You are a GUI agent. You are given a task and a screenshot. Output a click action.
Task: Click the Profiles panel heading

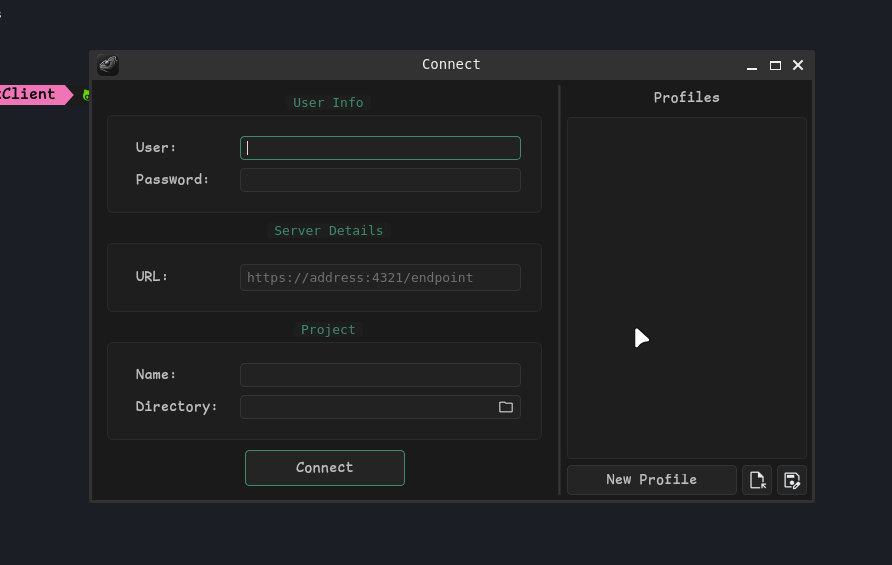point(686,98)
